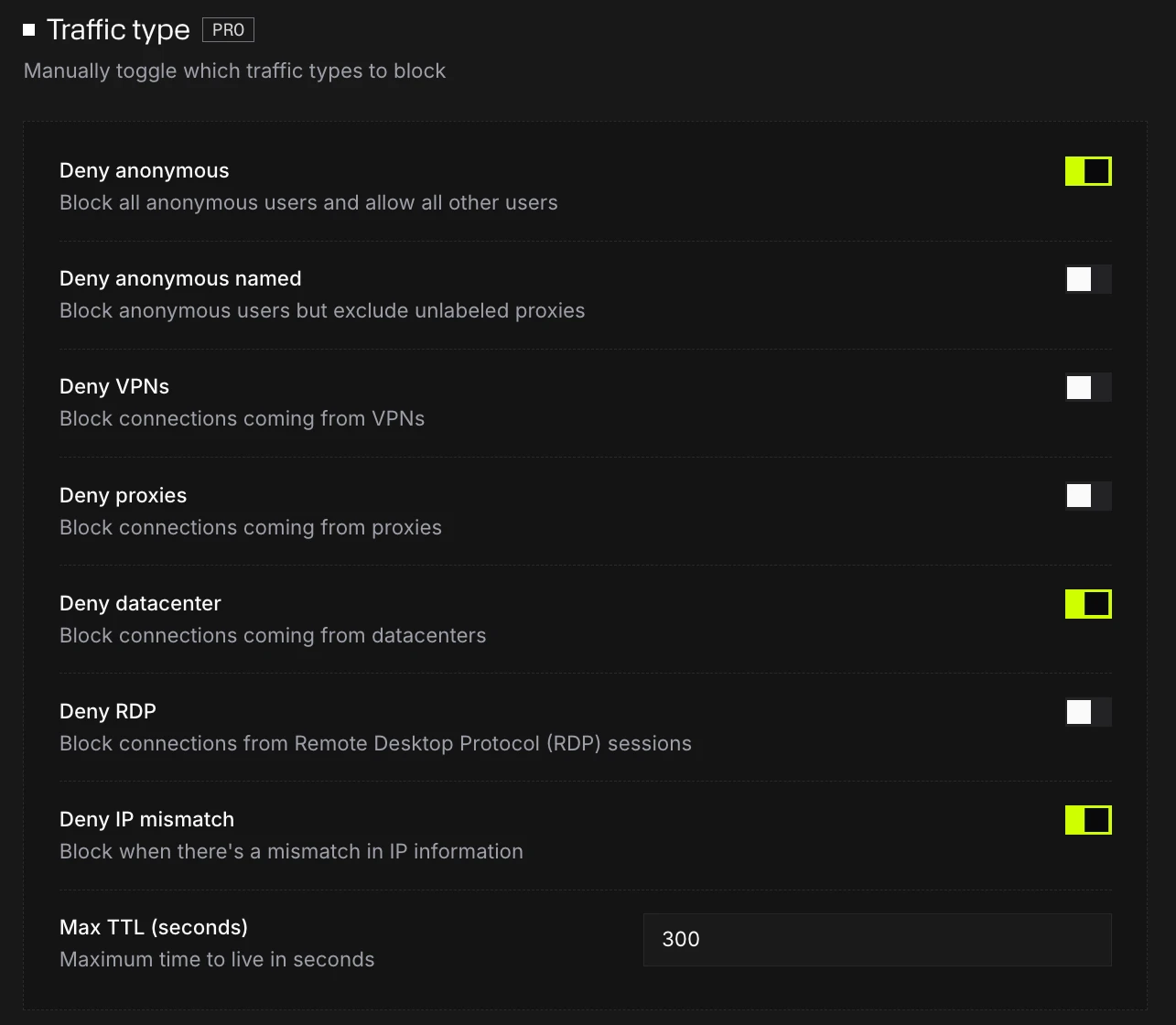Turn off the Deny datacenter switch
Screen dimensions: 1176x1025
tap(1088, 604)
